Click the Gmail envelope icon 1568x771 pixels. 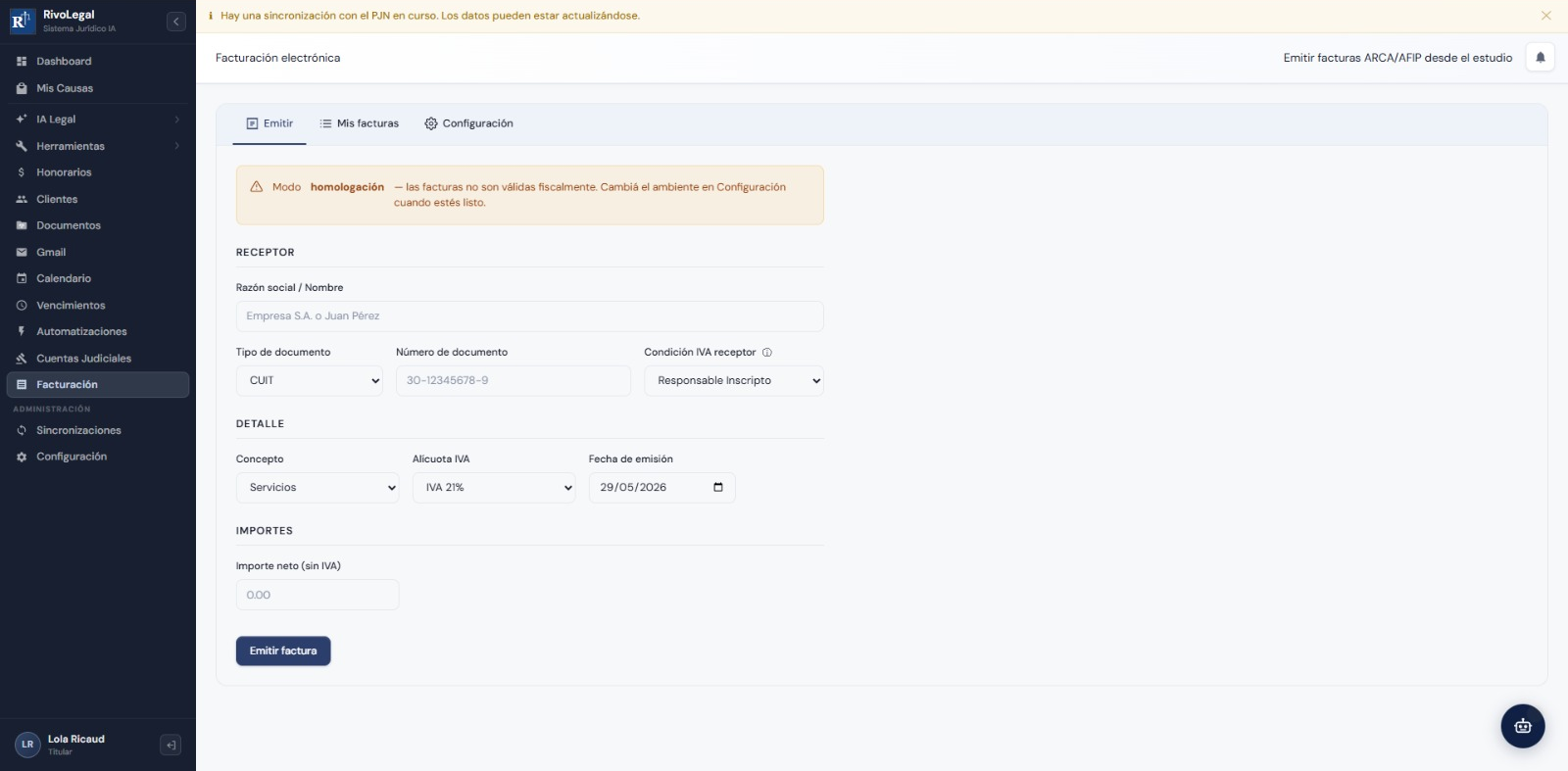pos(22,252)
